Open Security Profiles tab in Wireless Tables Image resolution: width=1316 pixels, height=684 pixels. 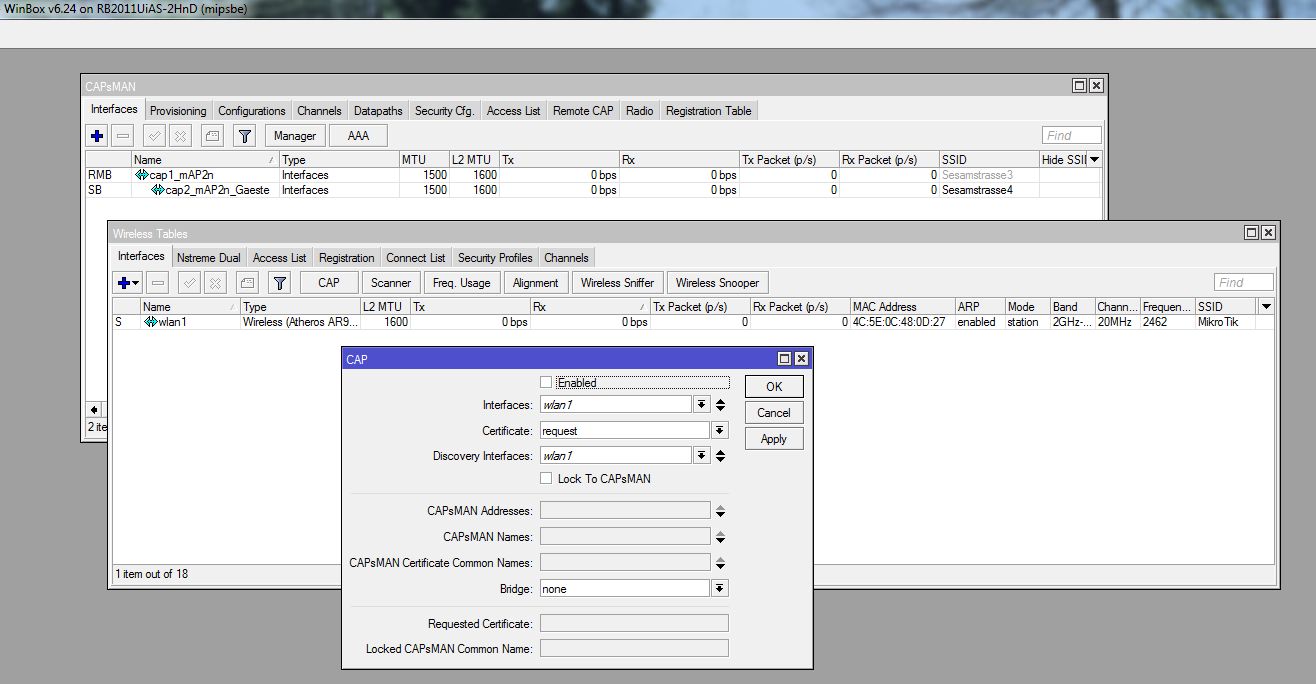[x=495, y=258]
